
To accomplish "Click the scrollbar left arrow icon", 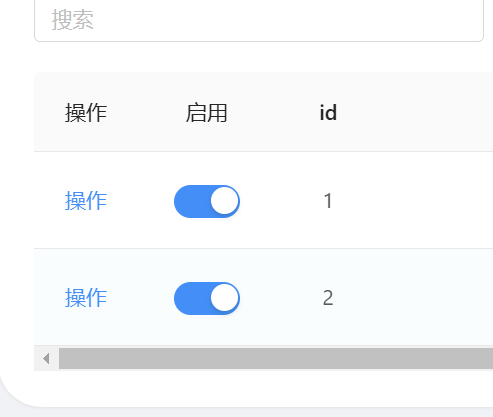I will pyautogui.click(x=46, y=359).
